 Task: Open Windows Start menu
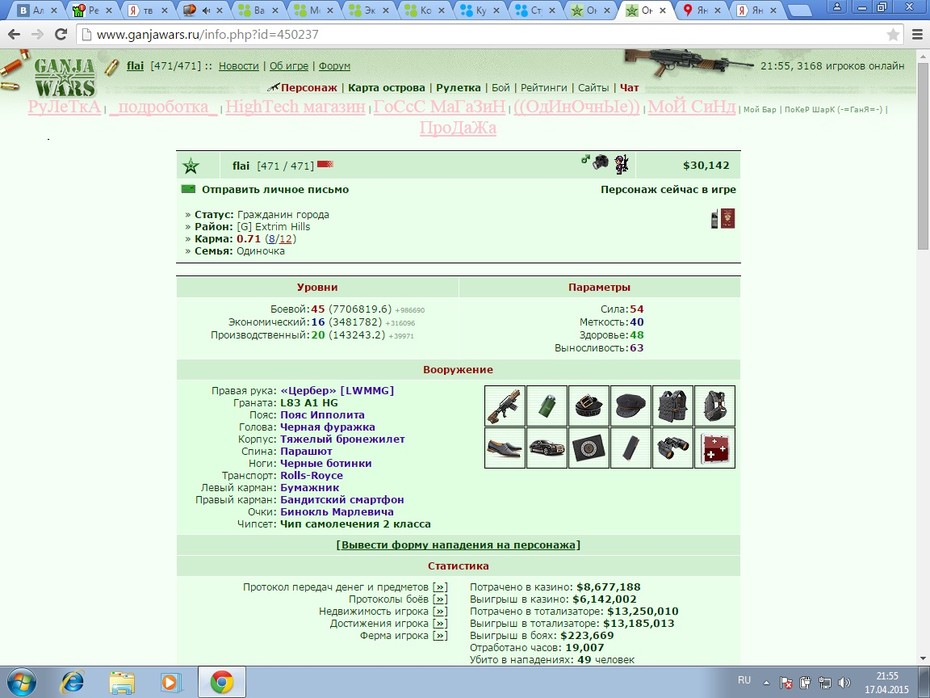pyautogui.click(x=21, y=683)
